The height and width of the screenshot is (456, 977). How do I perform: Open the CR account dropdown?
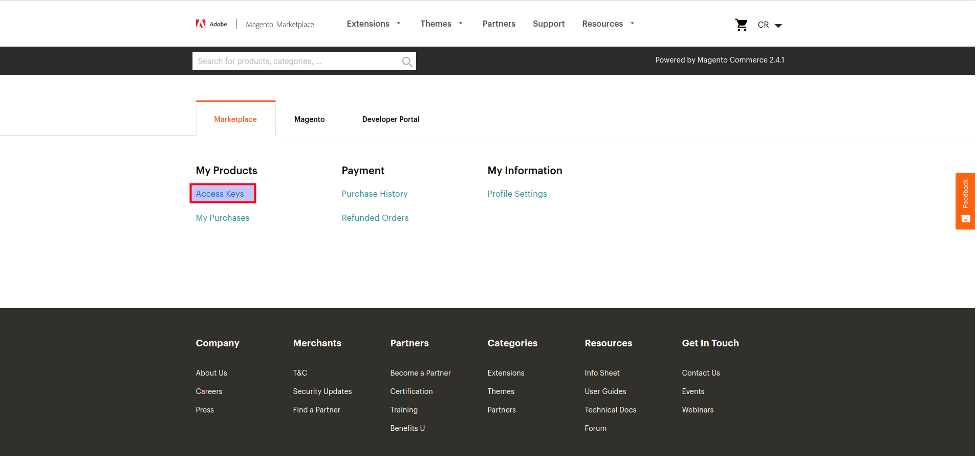(x=770, y=25)
